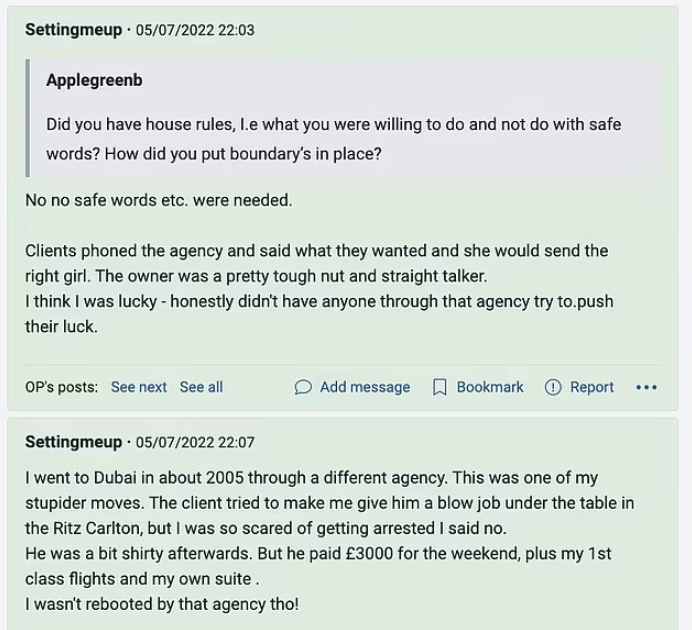Choose the 'Report' text label
The image size is (692, 630).
[x=592, y=387]
